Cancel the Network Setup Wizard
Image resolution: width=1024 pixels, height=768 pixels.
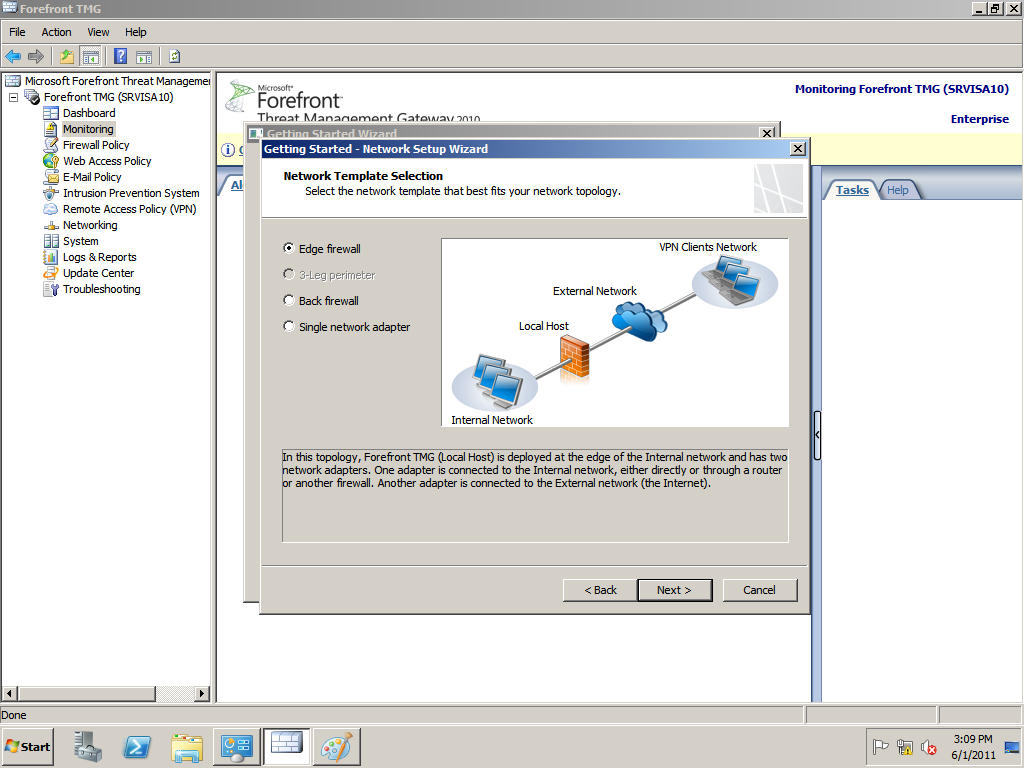(x=759, y=590)
